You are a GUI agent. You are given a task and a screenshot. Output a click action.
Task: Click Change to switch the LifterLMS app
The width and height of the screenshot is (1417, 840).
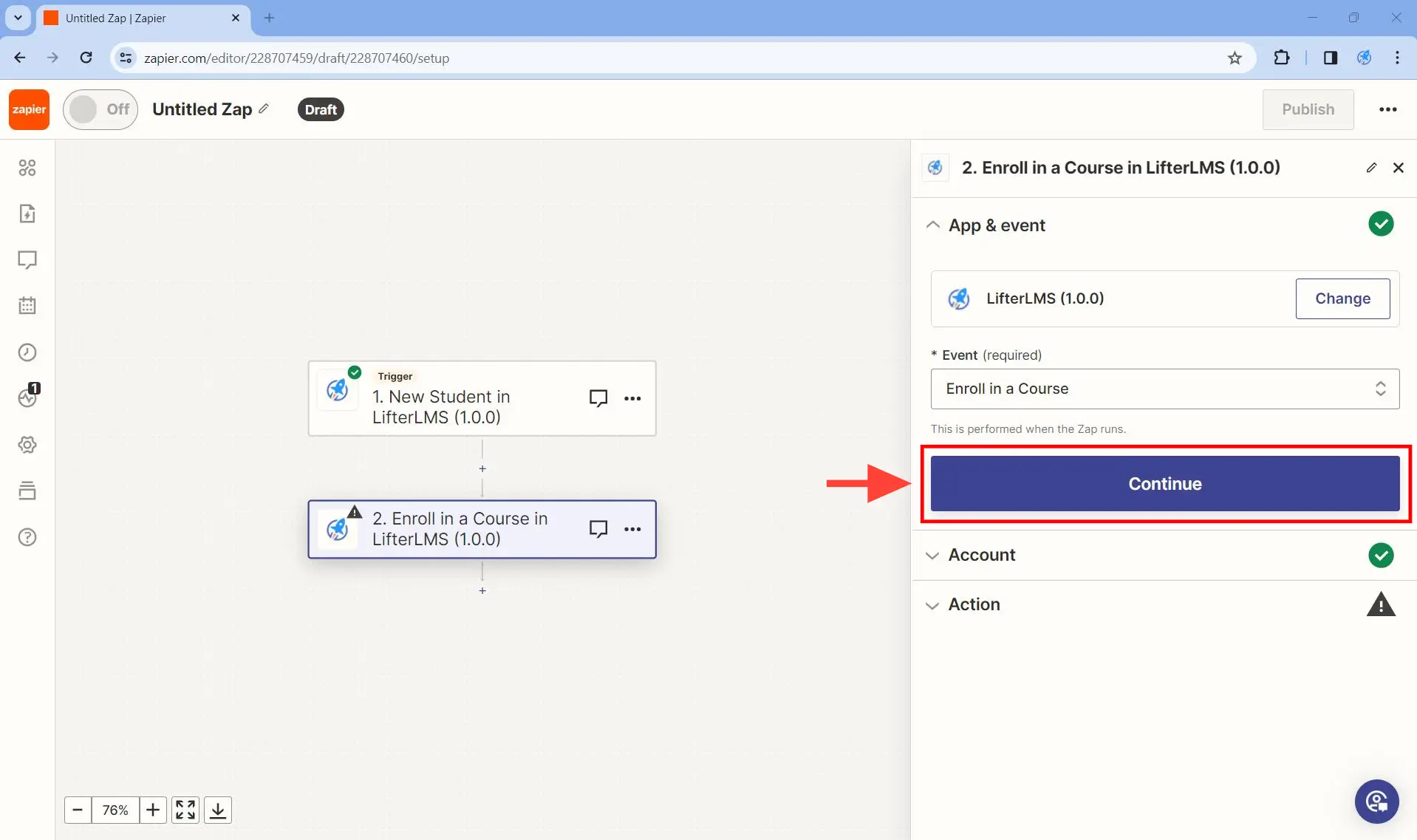[1343, 298]
